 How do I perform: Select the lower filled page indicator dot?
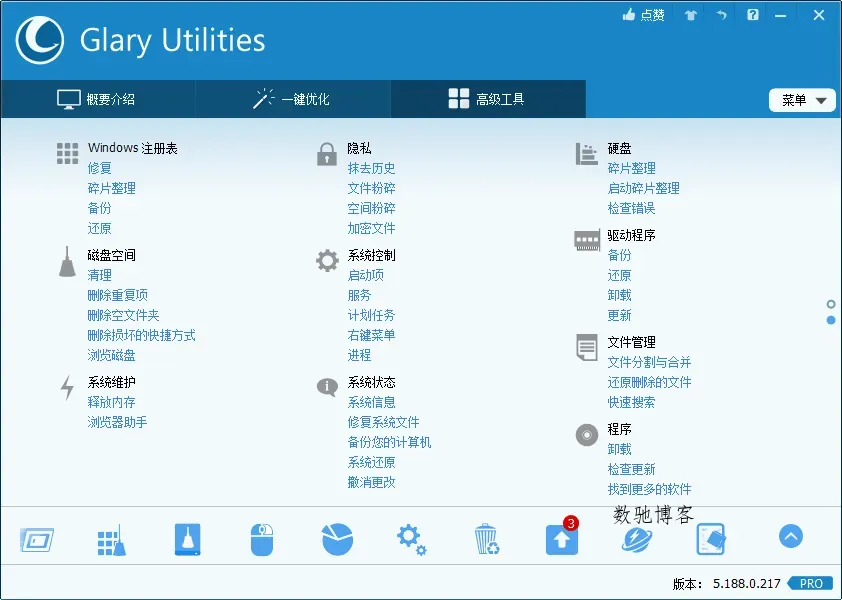click(831, 320)
